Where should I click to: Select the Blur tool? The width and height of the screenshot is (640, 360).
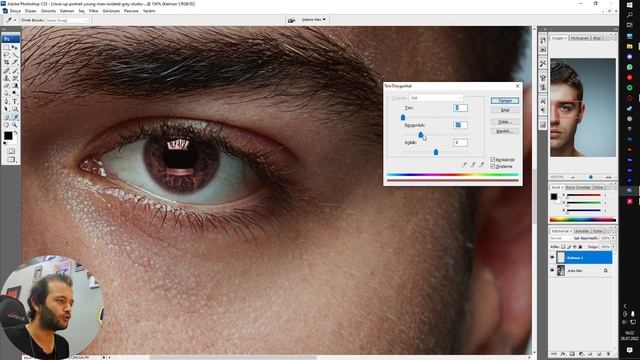coord(6,93)
